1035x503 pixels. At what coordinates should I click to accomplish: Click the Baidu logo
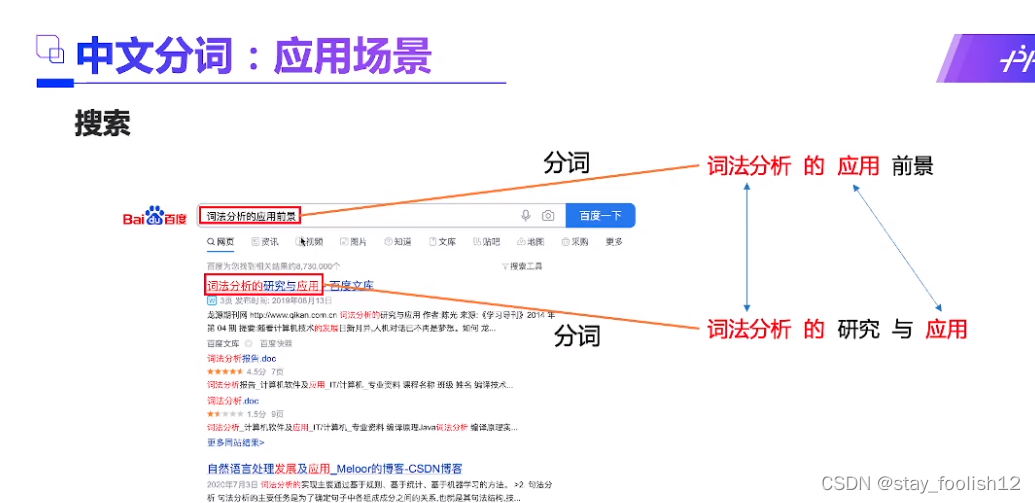click(154, 216)
